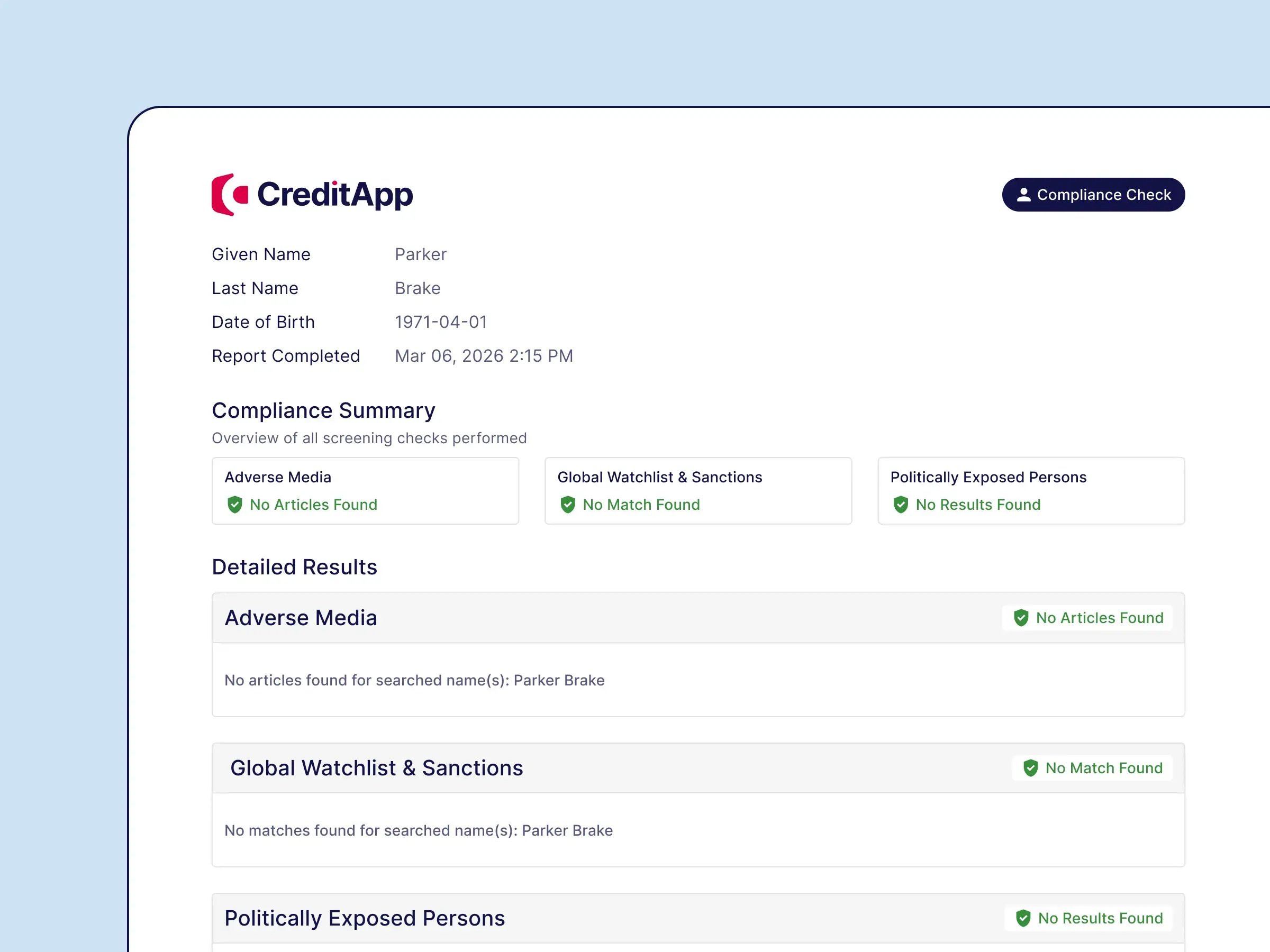1270x952 pixels.
Task: Click the shield icon beside No Match Found card
Action: pyautogui.click(x=567, y=505)
